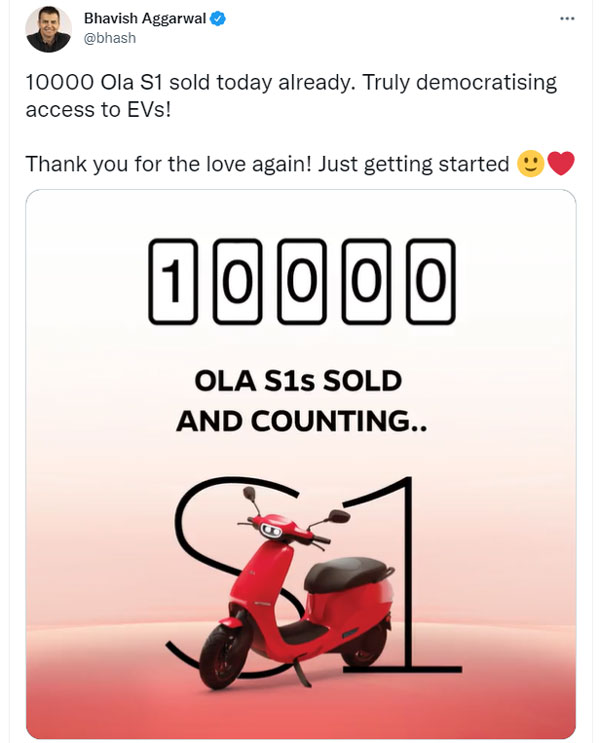
Task: Open the three-dot more options menu
Action: click(567, 19)
